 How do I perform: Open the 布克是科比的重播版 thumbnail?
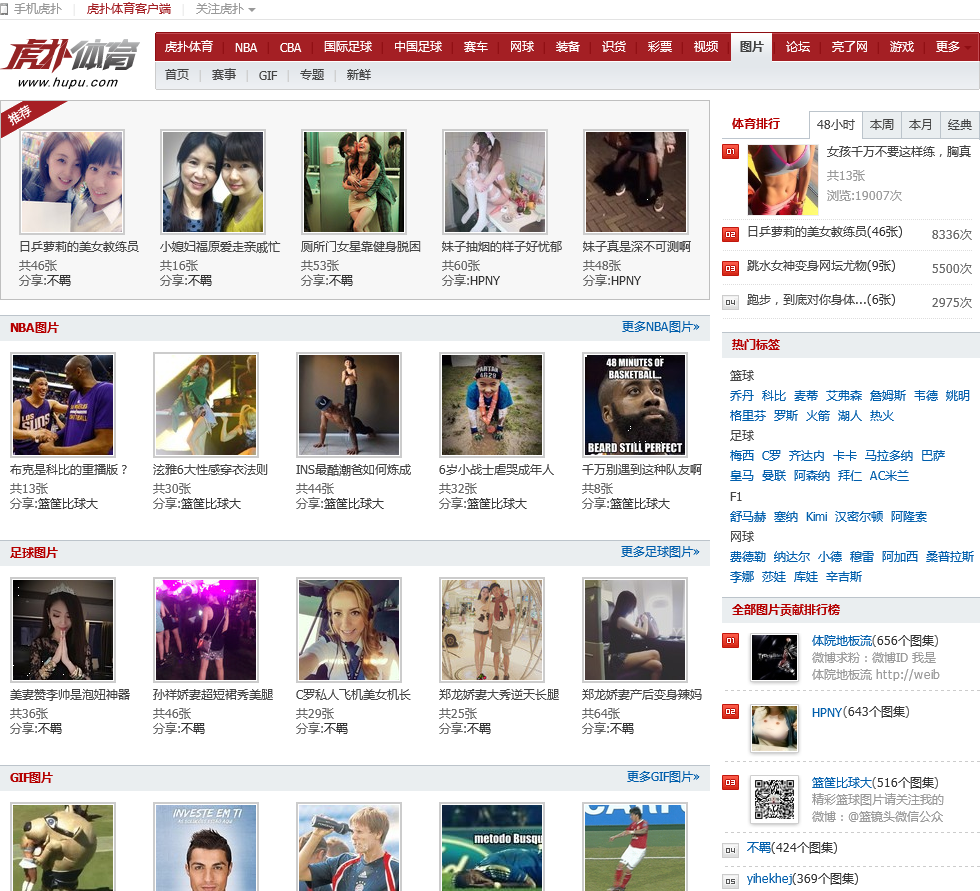pyautogui.click(x=62, y=405)
